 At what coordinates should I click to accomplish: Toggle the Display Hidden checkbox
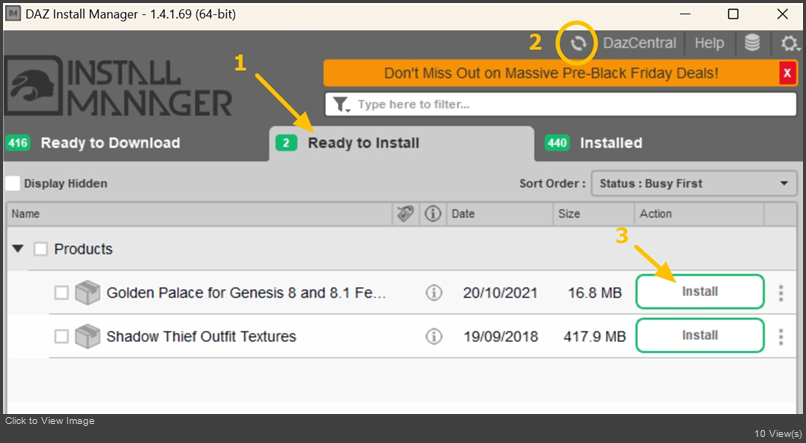pyautogui.click(x=12, y=183)
